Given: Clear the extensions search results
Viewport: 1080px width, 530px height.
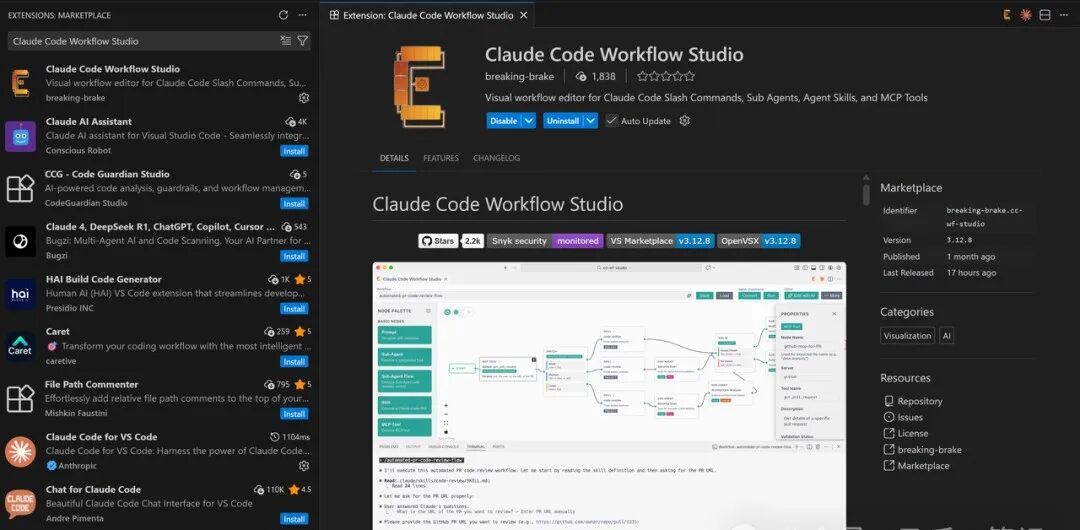Looking at the screenshot, I should click(286, 41).
